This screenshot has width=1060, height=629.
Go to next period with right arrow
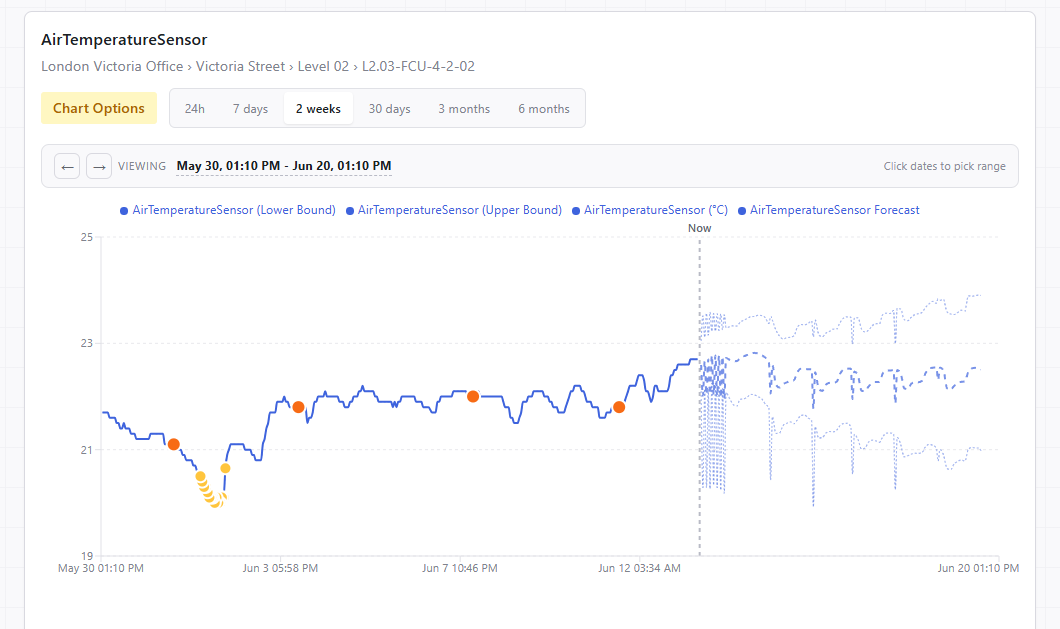99,166
